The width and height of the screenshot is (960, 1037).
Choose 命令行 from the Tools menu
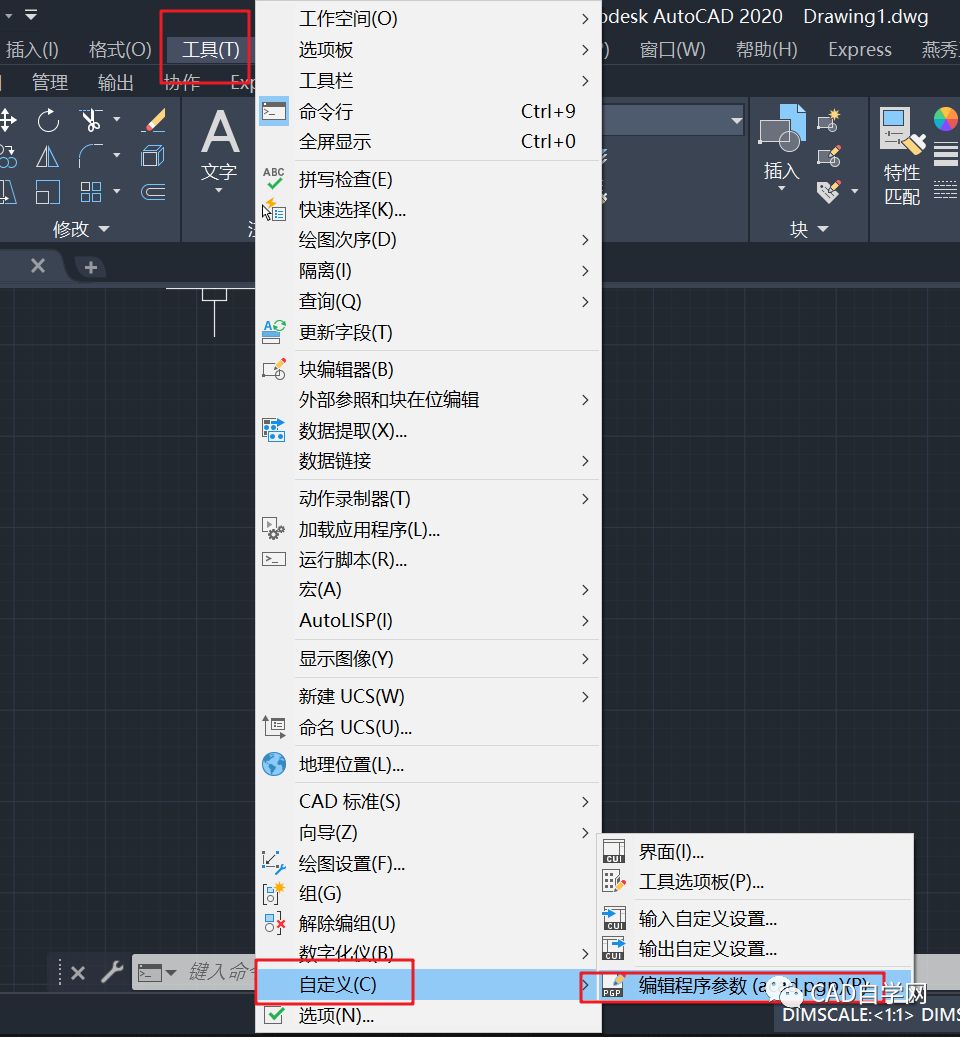click(x=428, y=111)
